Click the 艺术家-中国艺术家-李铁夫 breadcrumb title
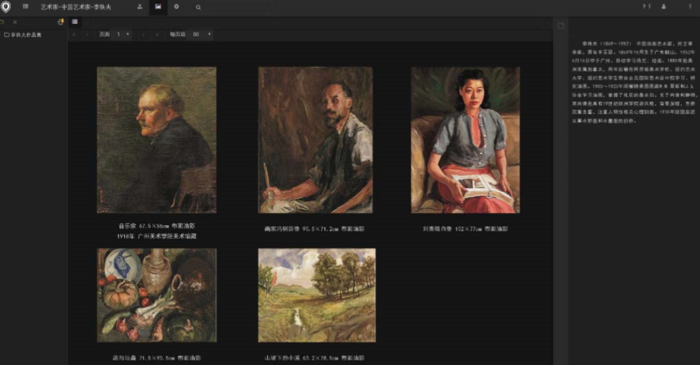Screen dimensions: 700x365 (76, 7)
